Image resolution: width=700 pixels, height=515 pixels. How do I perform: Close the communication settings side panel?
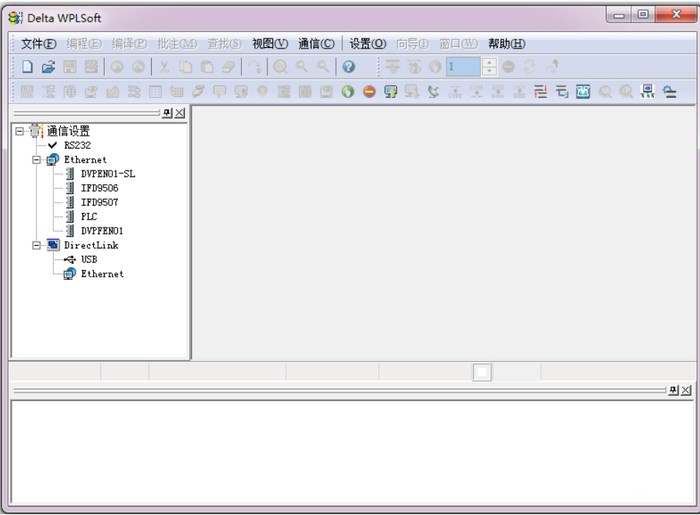tap(179, 113)
